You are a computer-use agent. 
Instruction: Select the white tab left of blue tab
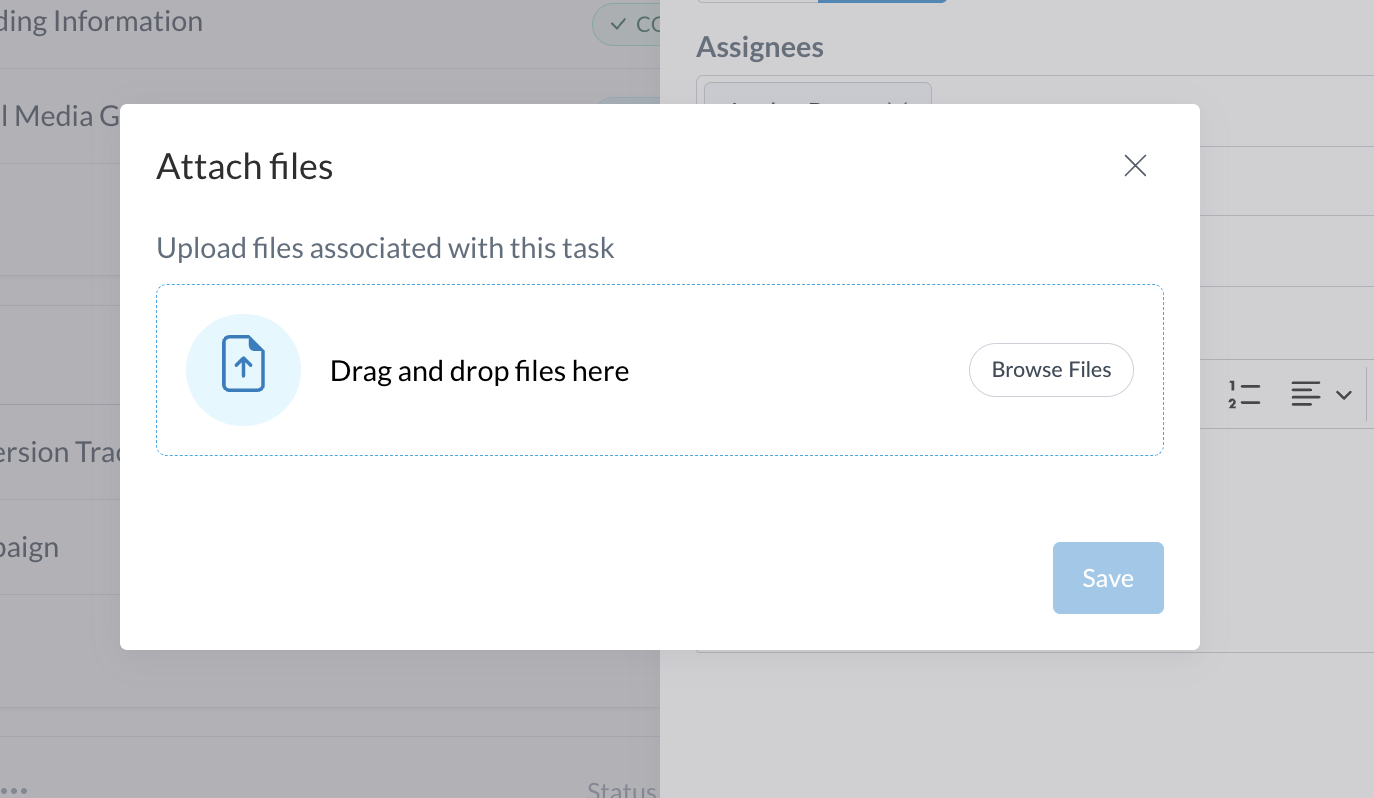click(x=757, y=1)
